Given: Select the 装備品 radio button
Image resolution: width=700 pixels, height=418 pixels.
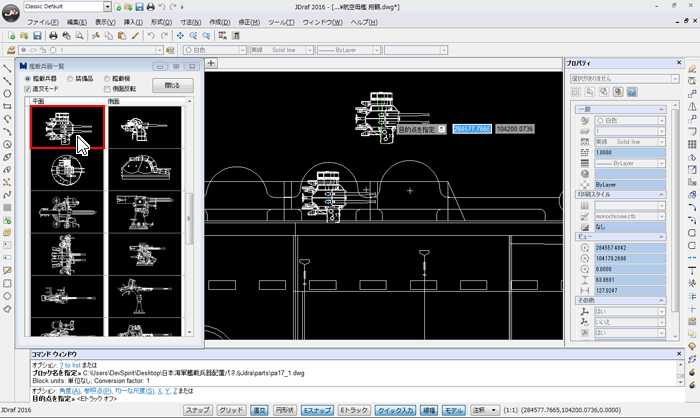Looking at the screenshot, I should (70, 79).
